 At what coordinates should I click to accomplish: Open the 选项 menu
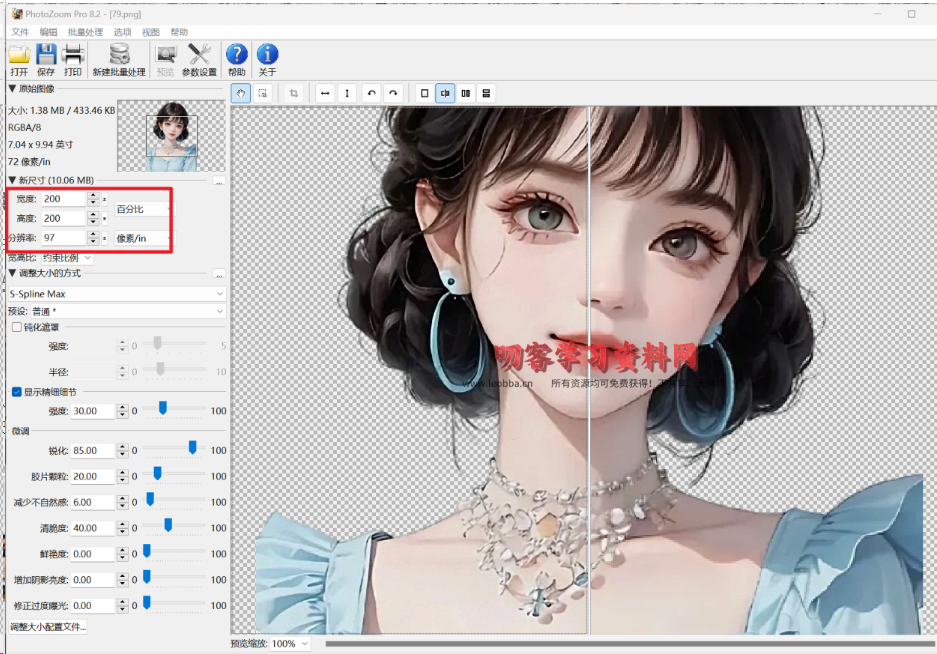click(x=123, y=32)
